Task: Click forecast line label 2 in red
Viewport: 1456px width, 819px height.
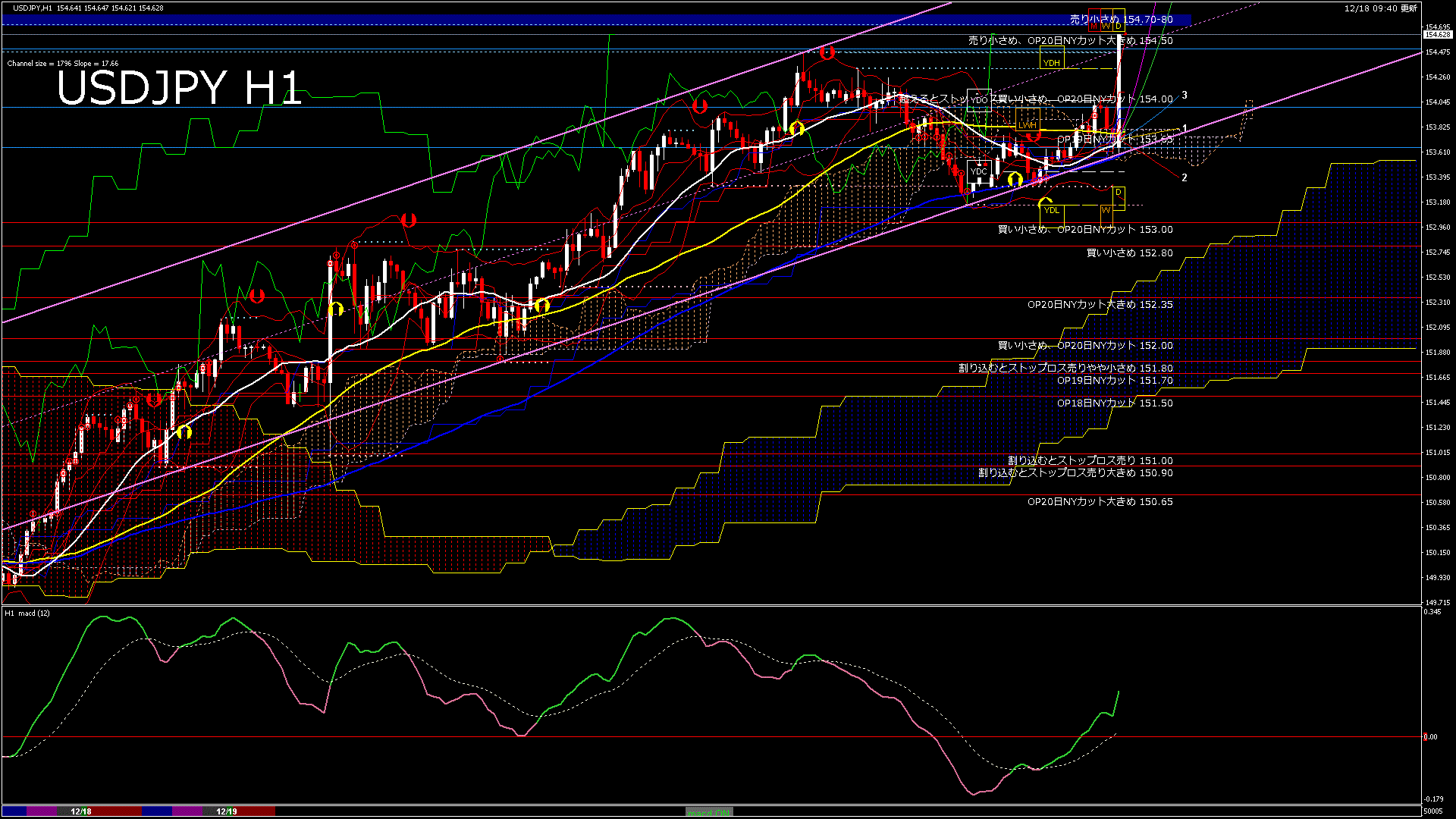Action: click(x=1185, y=178)
